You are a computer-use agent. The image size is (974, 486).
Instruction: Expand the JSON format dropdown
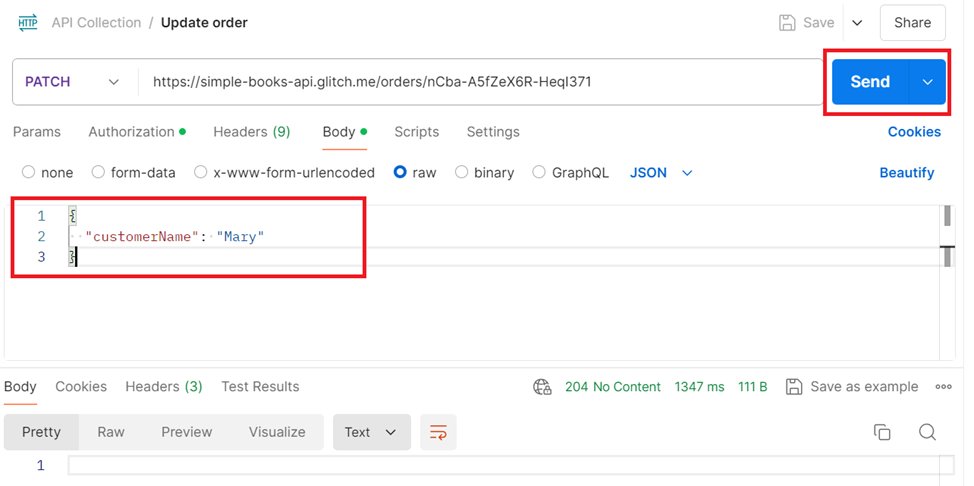[x=661, y=172]
